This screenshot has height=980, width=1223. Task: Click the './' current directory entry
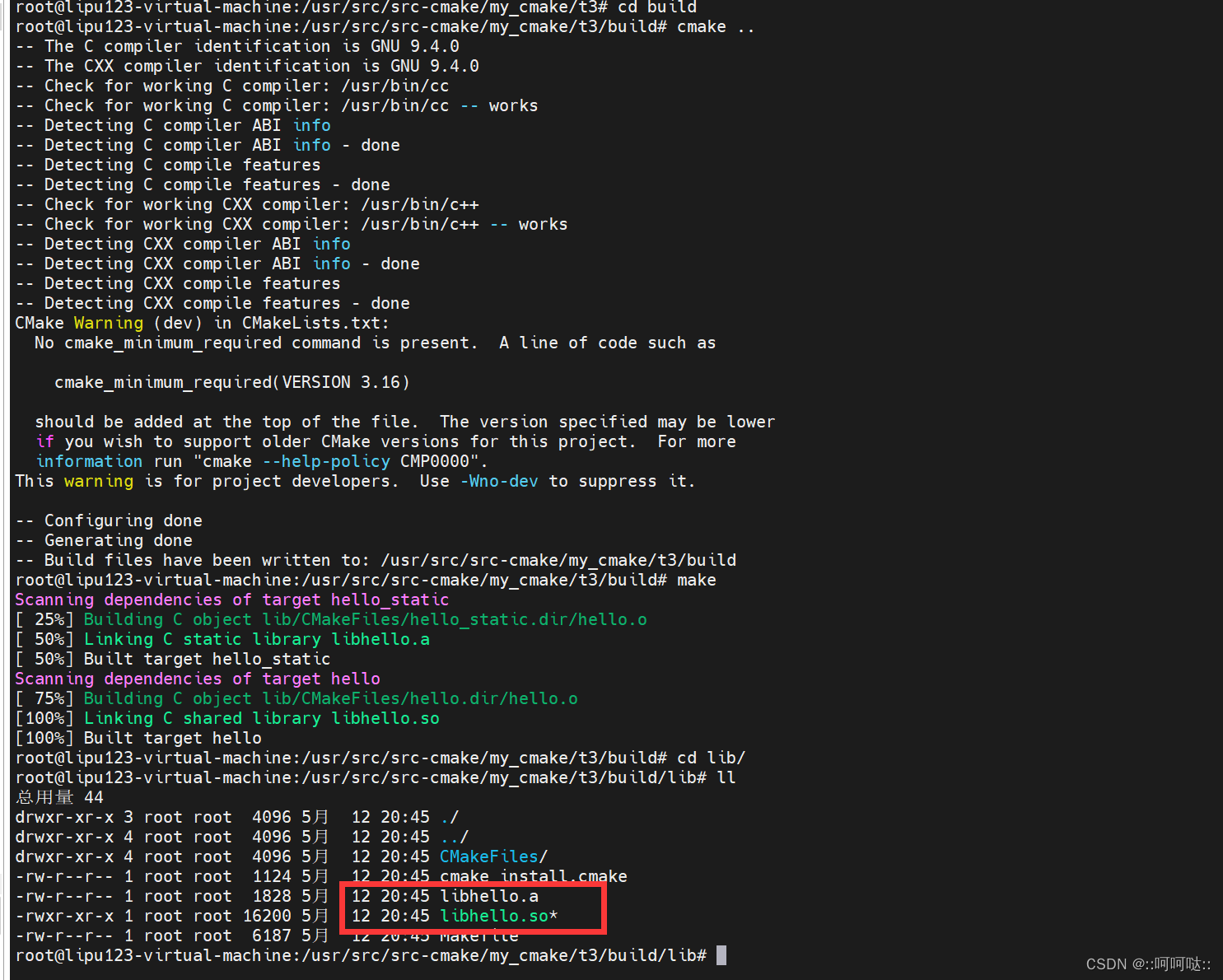point(450,817)
